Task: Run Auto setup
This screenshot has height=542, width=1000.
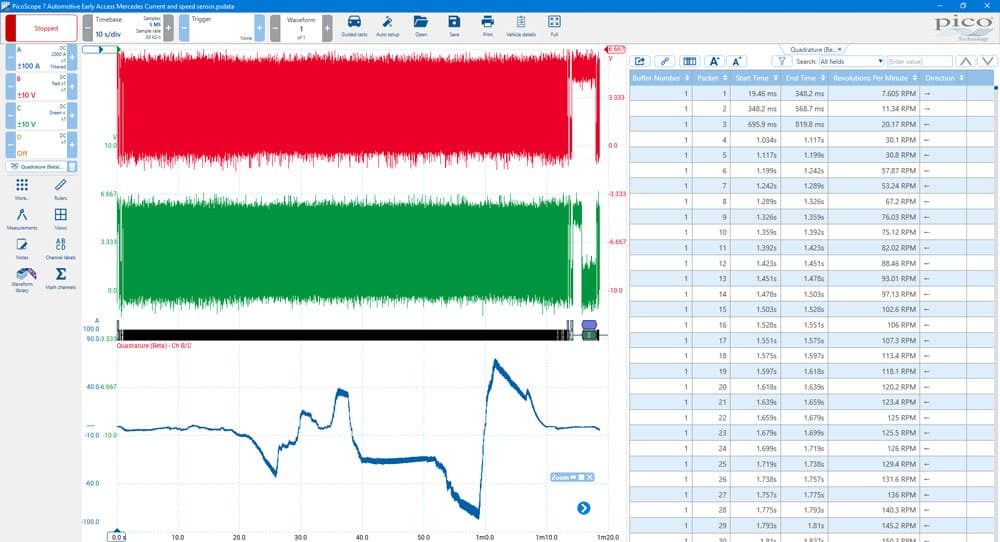Action: point(387,26)
